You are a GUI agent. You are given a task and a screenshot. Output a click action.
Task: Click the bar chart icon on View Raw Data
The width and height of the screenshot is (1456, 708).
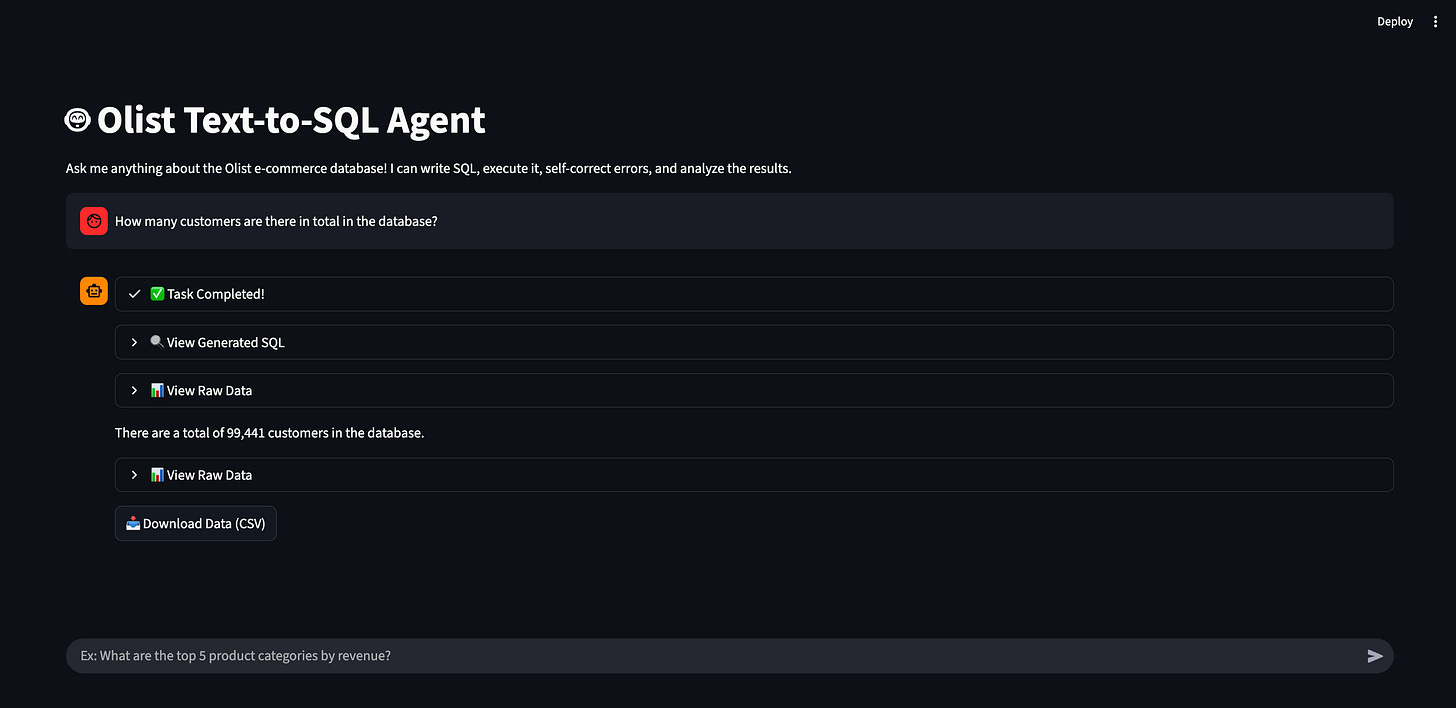(x=157, y=390)
